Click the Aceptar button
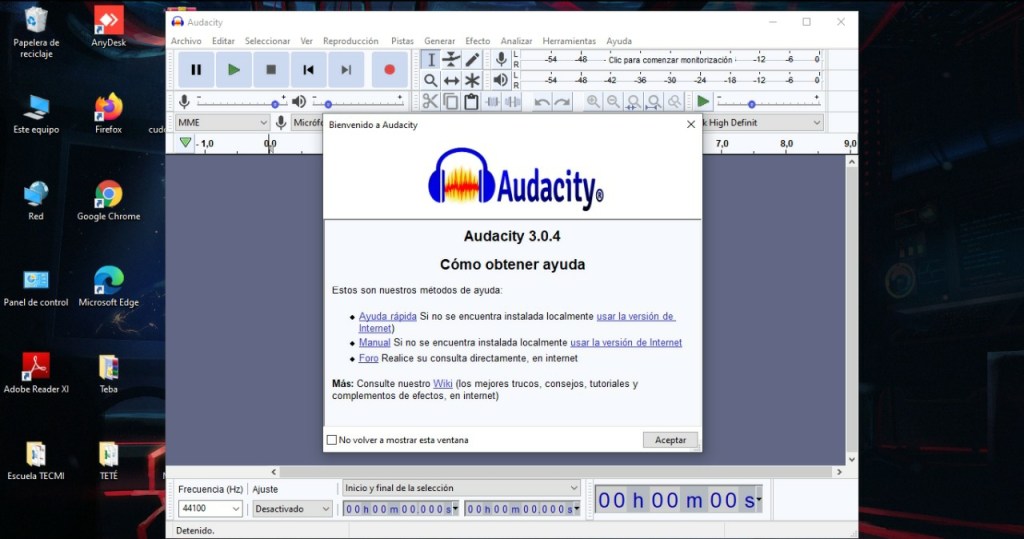 pos(670,440)
